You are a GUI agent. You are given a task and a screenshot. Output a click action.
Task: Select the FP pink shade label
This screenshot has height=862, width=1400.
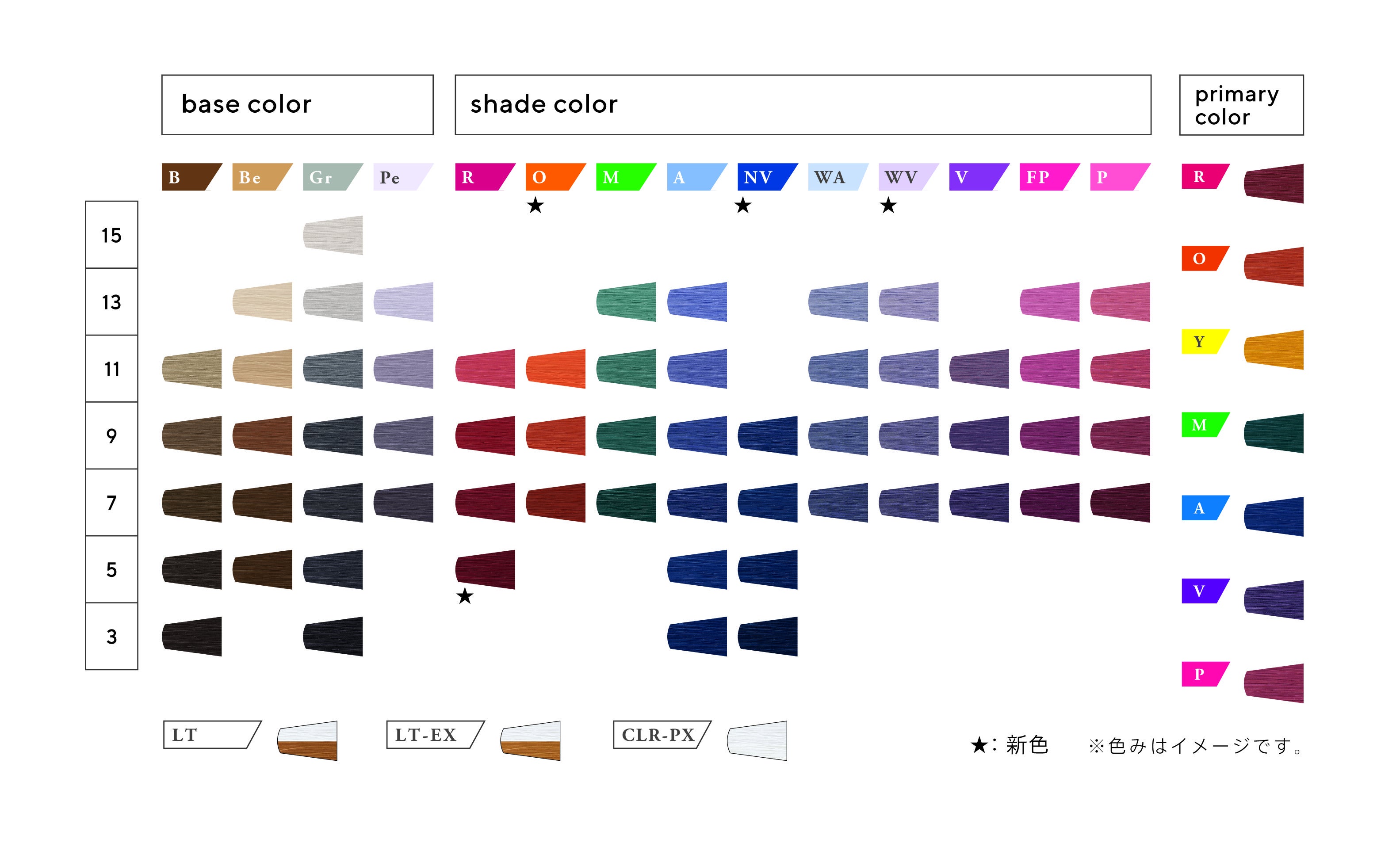[x=1045, y=177]
